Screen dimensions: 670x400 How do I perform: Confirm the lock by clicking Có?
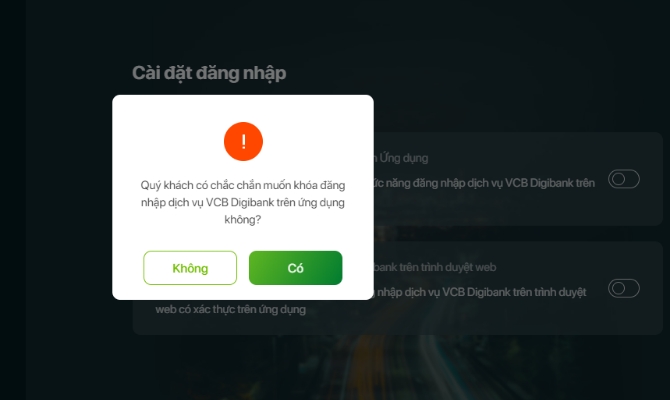pos(296,268)
